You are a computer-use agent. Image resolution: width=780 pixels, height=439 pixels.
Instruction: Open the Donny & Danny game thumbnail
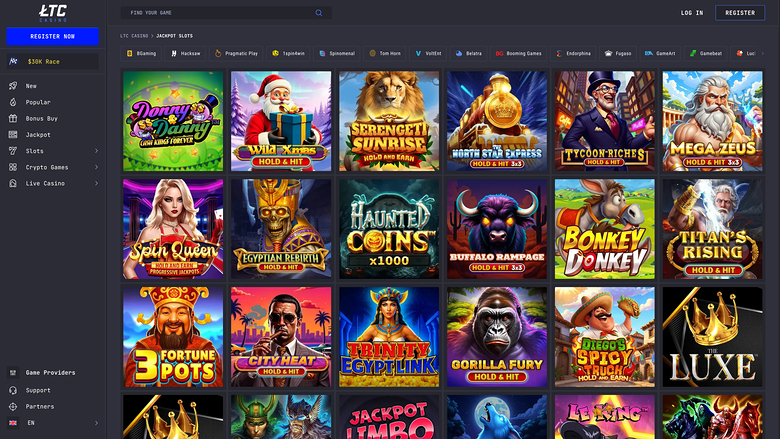pyautogui.click(x=173, y=121)
